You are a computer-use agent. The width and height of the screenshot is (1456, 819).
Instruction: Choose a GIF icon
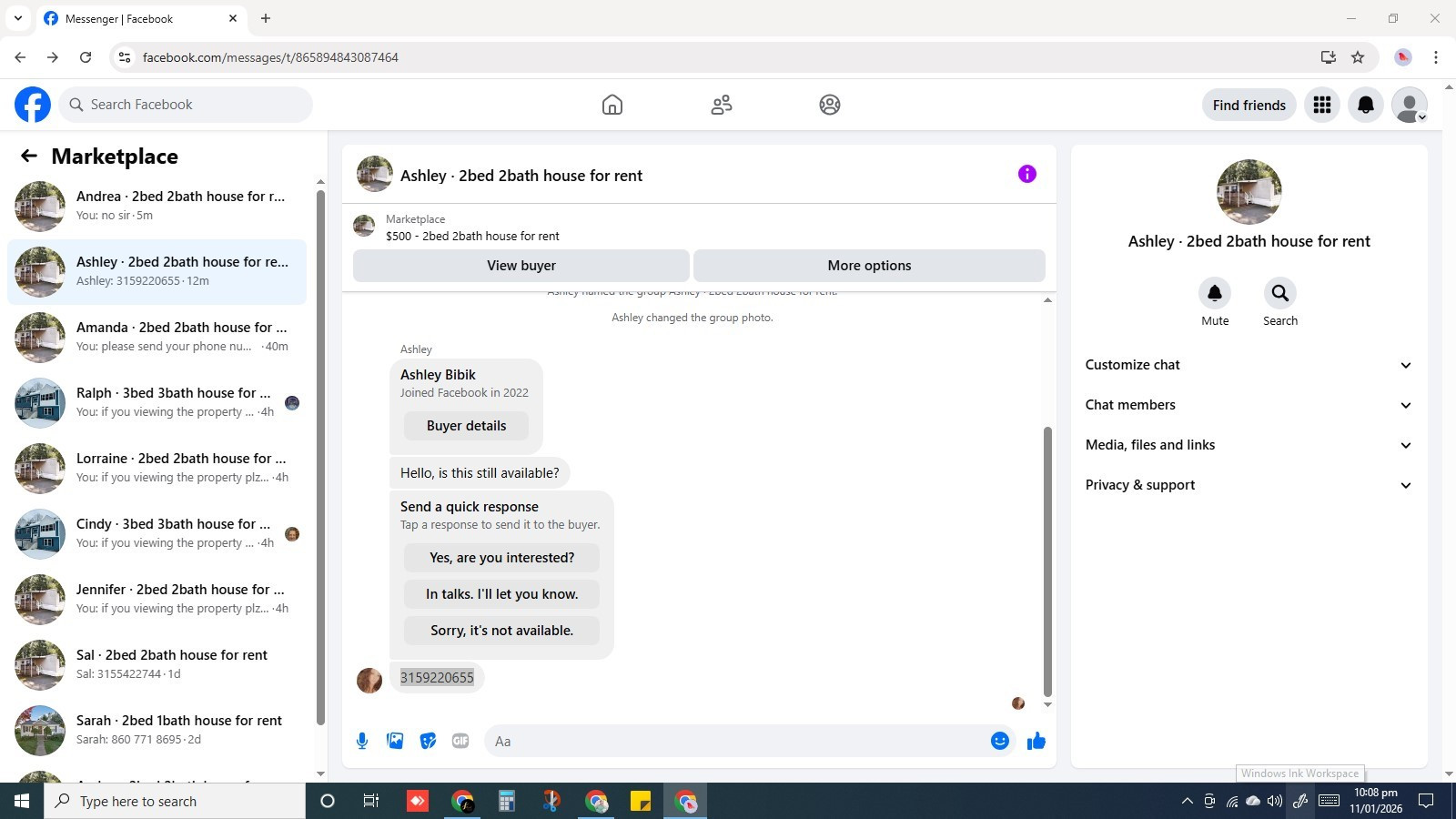(x=460, y=741)
